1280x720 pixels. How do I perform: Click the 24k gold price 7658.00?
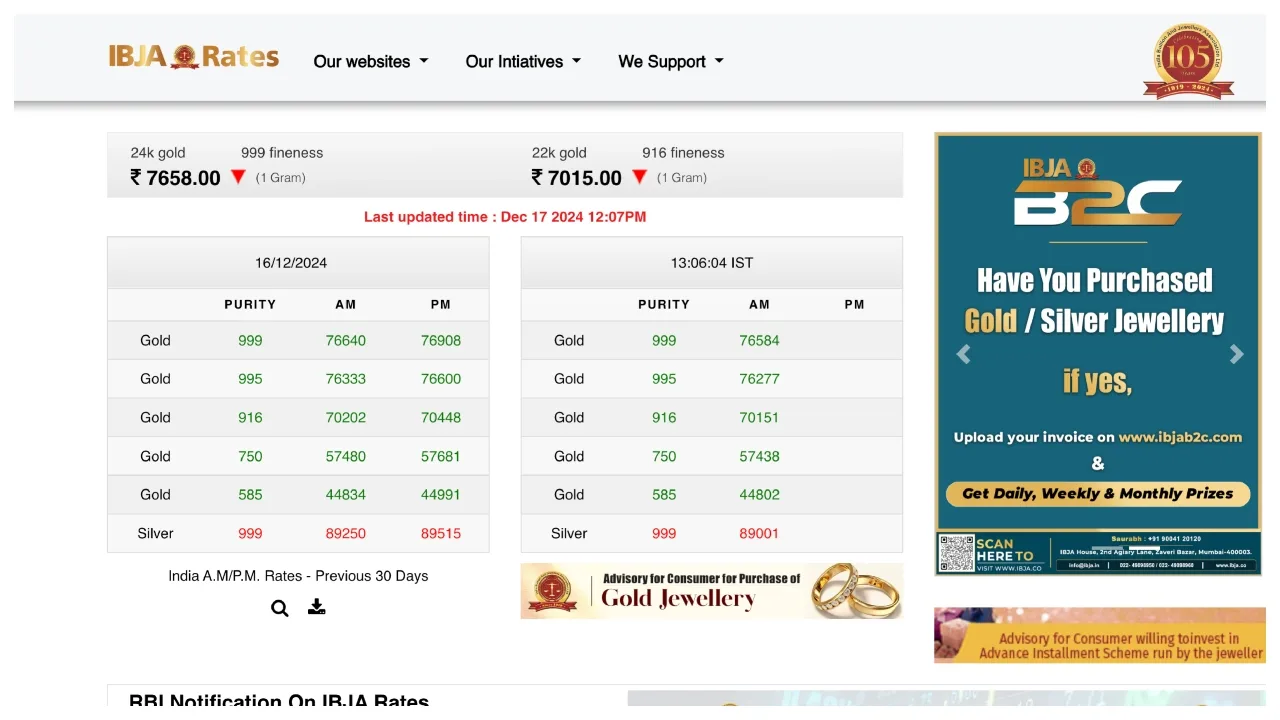(175, 178)
